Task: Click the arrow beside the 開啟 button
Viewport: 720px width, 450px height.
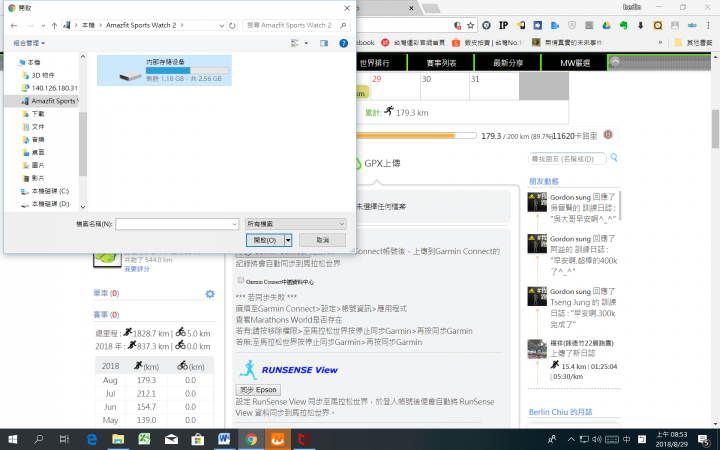Action: 288,240
